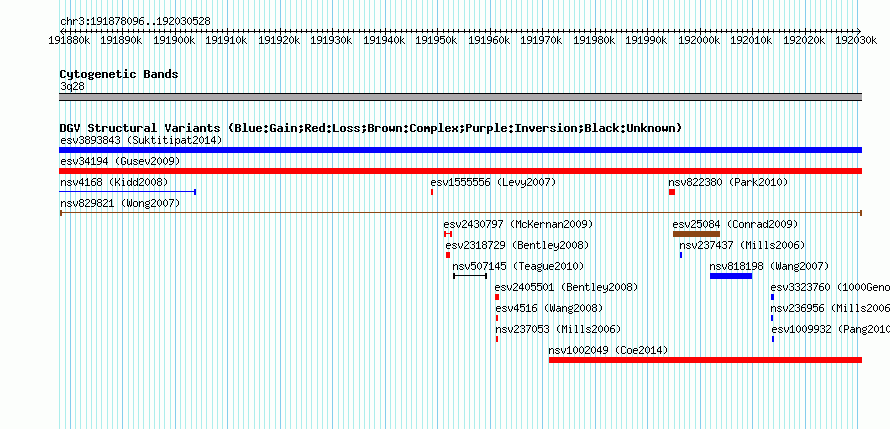Click the 191880k ruler tick label

[x=69, y=40]
